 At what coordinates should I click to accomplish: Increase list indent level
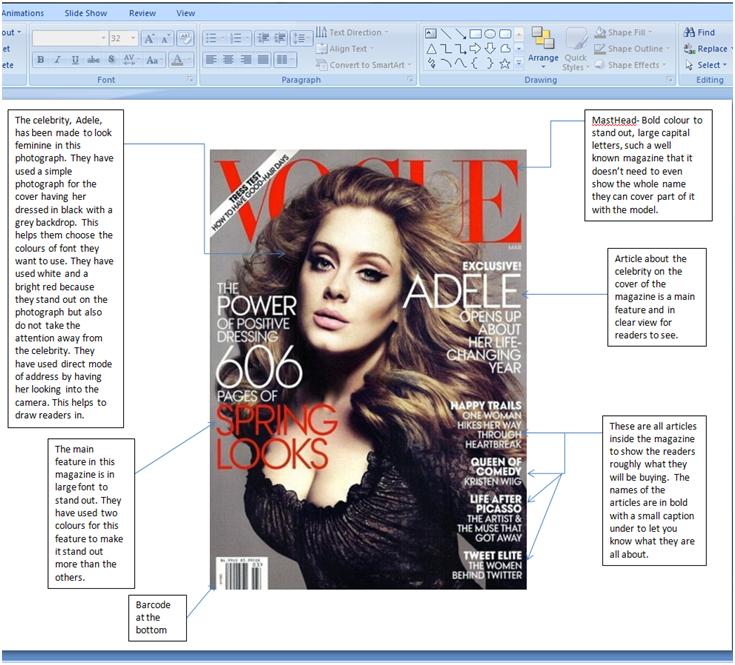pos(280,38)
